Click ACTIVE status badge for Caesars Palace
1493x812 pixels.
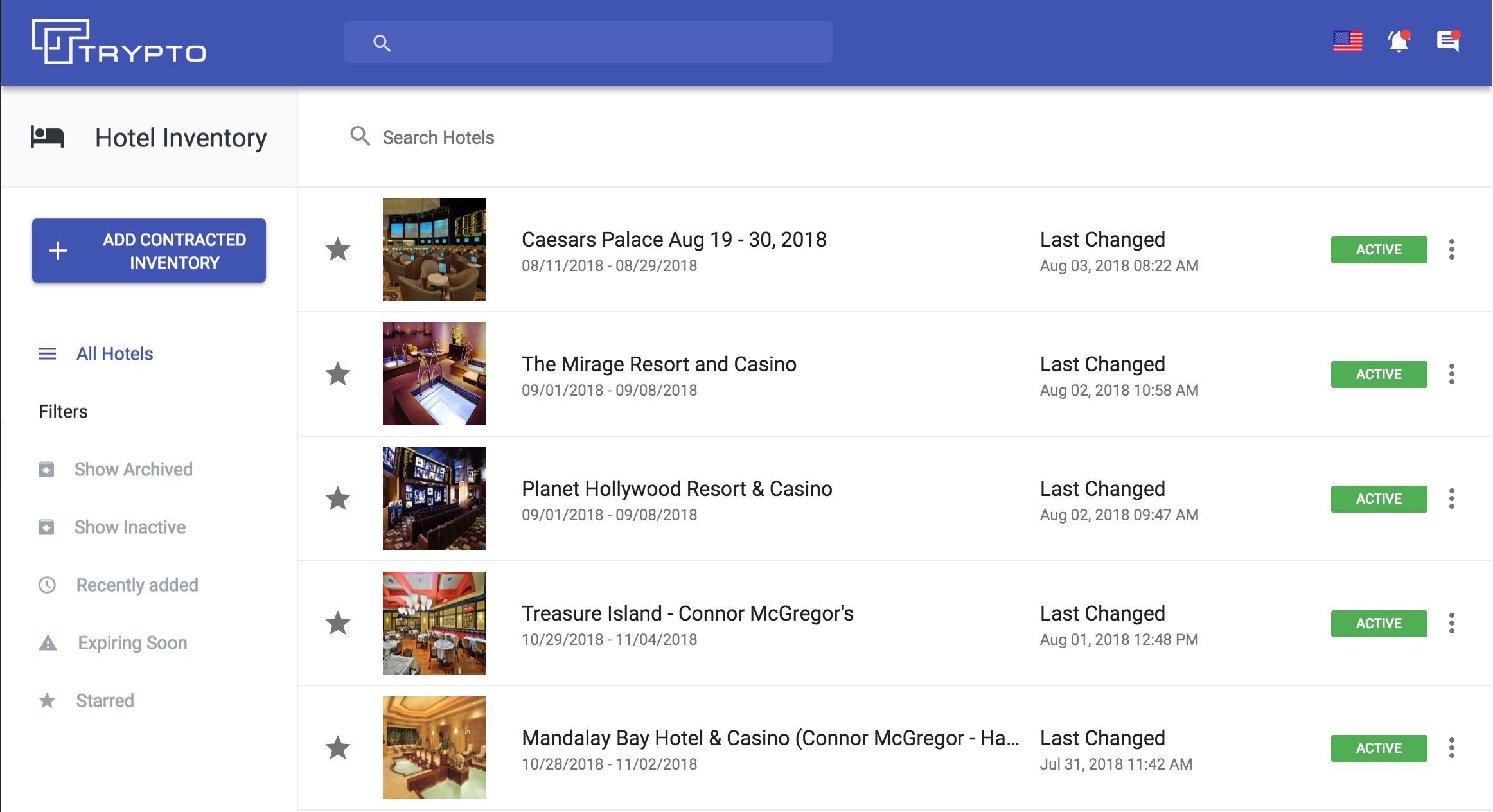tap(1379, 249)
